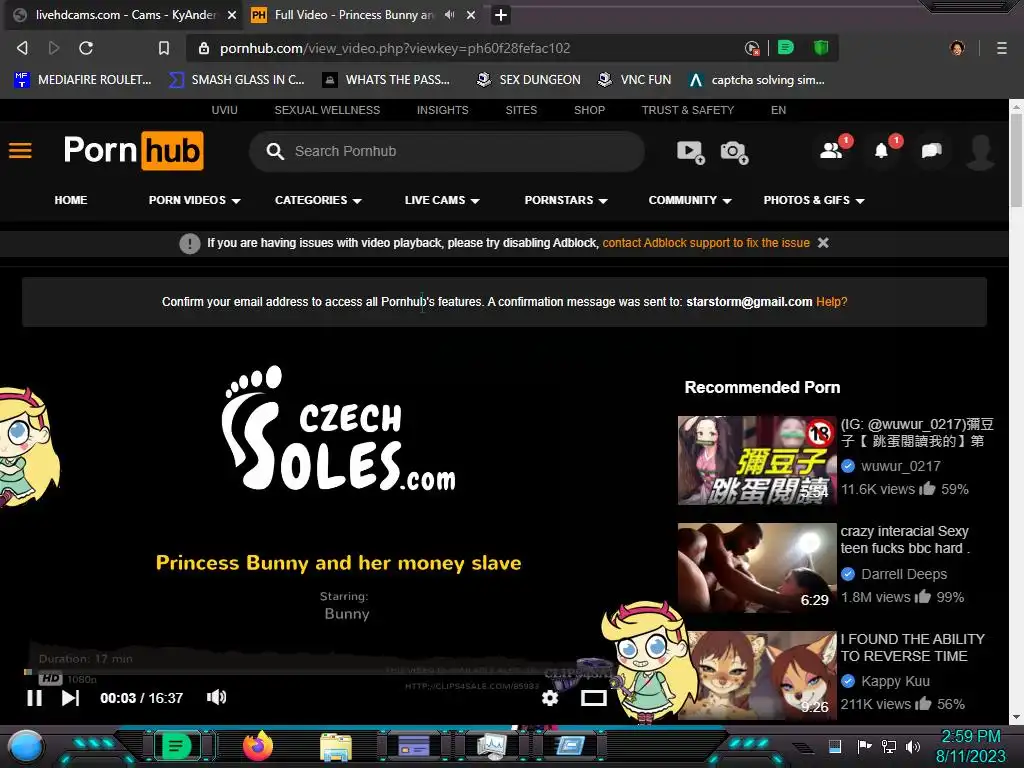The image size is (1024, 768).
Task: Open the SMASH GLASS IN C... bookmark
Action: 237,80
